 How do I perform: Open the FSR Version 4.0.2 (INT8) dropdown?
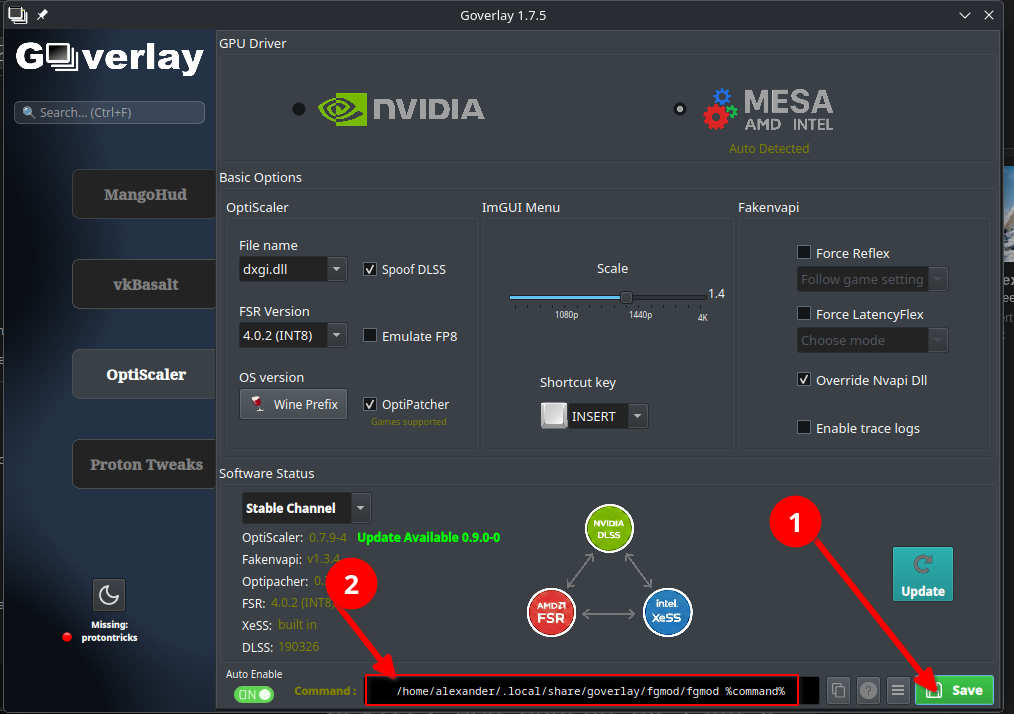pyautogui.click(x=293, y=335)
